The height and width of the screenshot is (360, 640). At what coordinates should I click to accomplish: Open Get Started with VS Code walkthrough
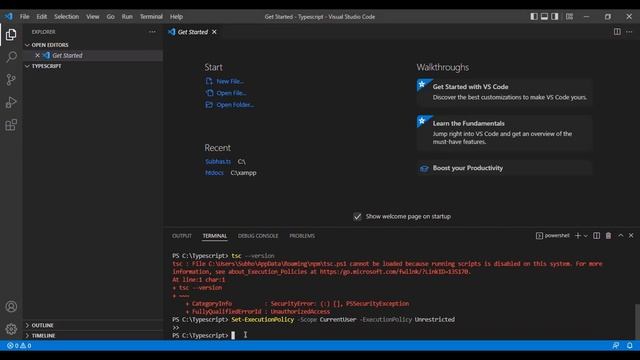[504, 92]
